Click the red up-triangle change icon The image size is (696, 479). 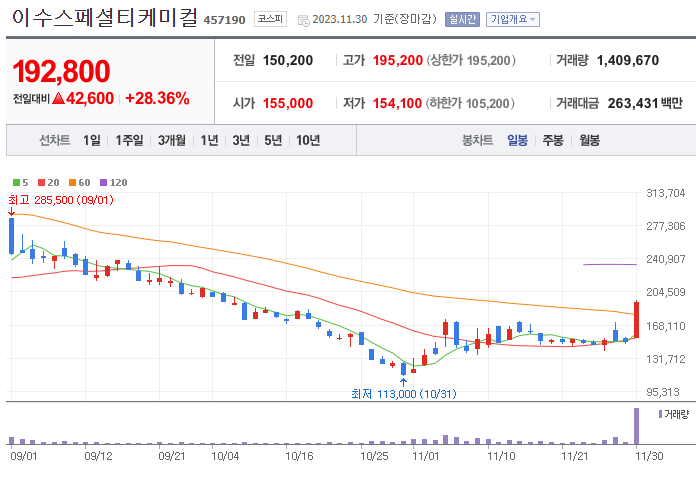[59, 98]
